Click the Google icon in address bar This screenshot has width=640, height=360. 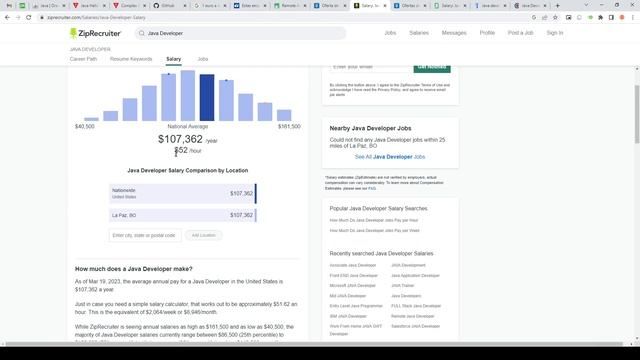(534, 18)
